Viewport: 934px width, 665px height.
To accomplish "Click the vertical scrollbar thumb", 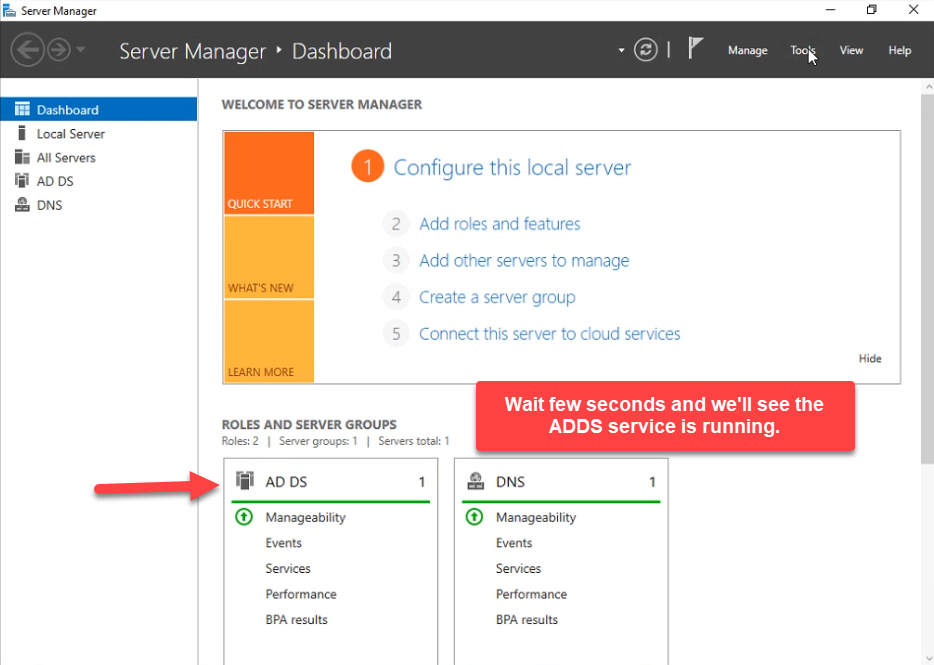I will click(927, 278).
